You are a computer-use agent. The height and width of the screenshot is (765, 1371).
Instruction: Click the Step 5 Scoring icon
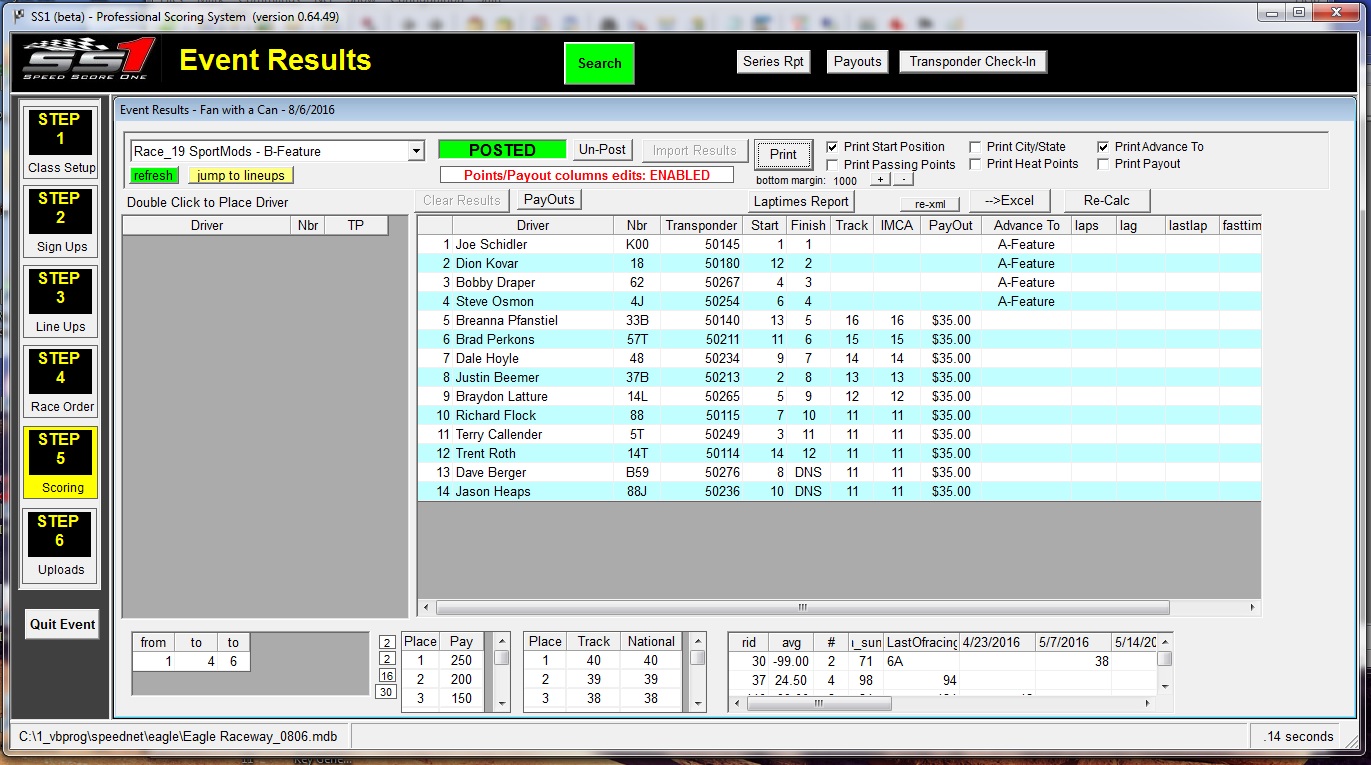[x=60, y=462]
